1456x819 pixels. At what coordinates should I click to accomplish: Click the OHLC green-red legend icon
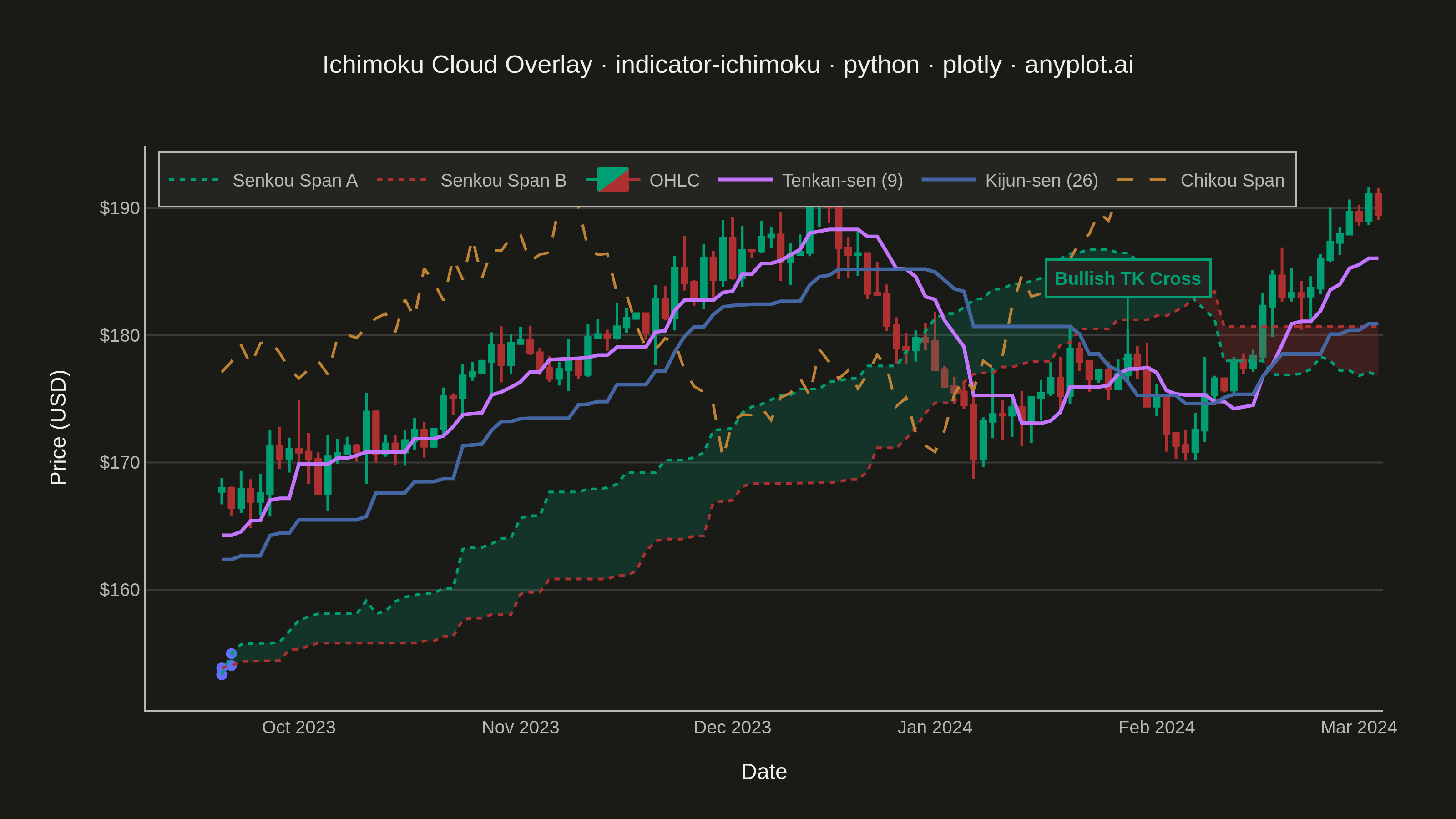(613, 180)
